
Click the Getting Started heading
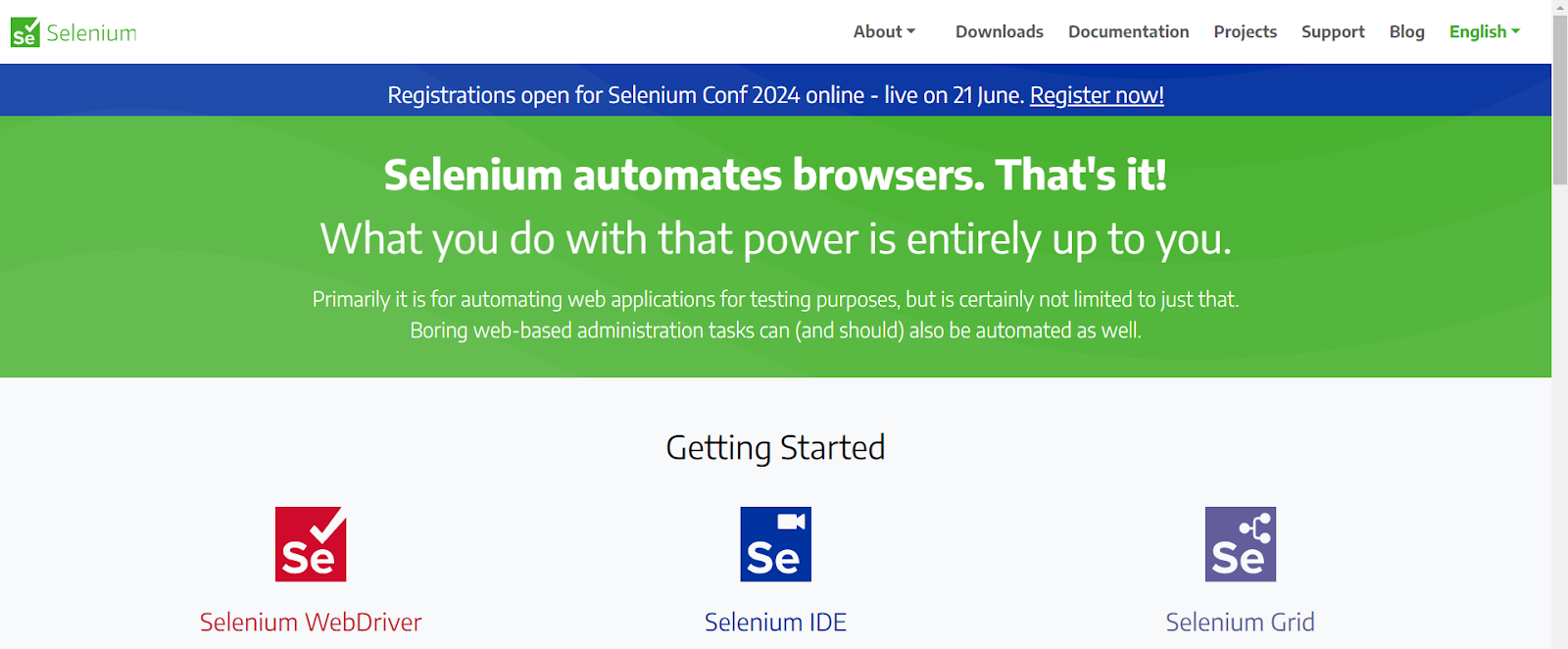pyautogui.click(x=775, y=448)
